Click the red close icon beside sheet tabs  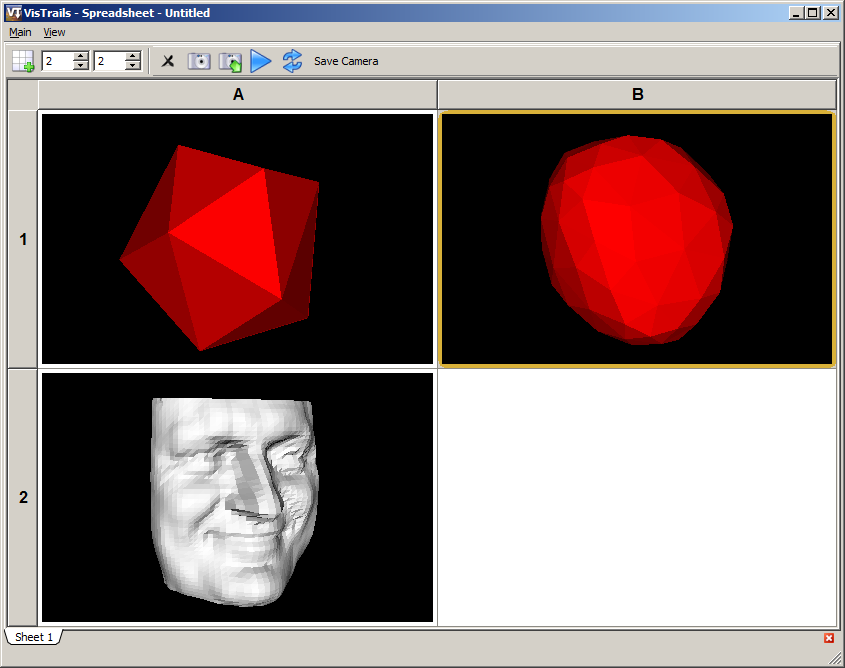[x=829, y=638]
